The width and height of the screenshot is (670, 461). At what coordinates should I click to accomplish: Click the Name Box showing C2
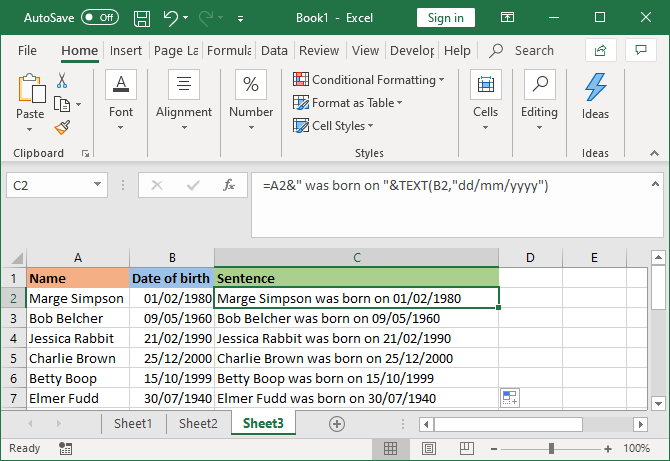50,185
